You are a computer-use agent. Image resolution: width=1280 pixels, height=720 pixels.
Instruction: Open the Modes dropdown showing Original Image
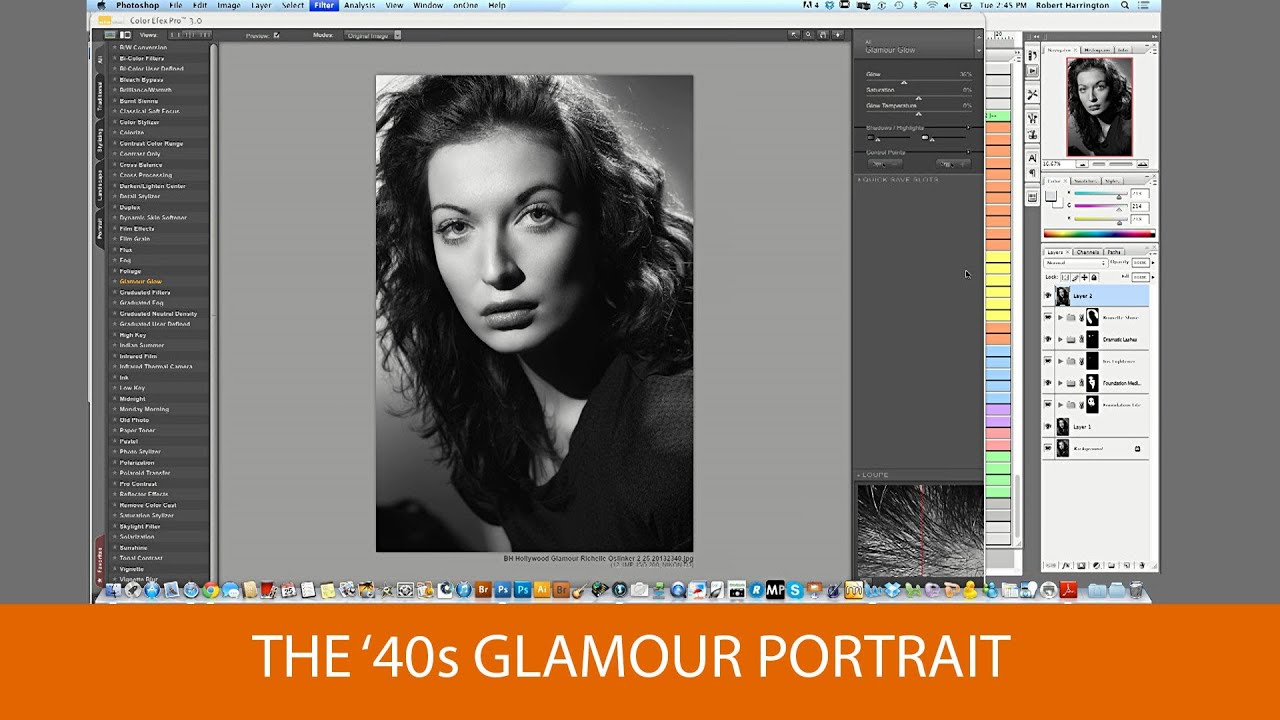point(372,35)
